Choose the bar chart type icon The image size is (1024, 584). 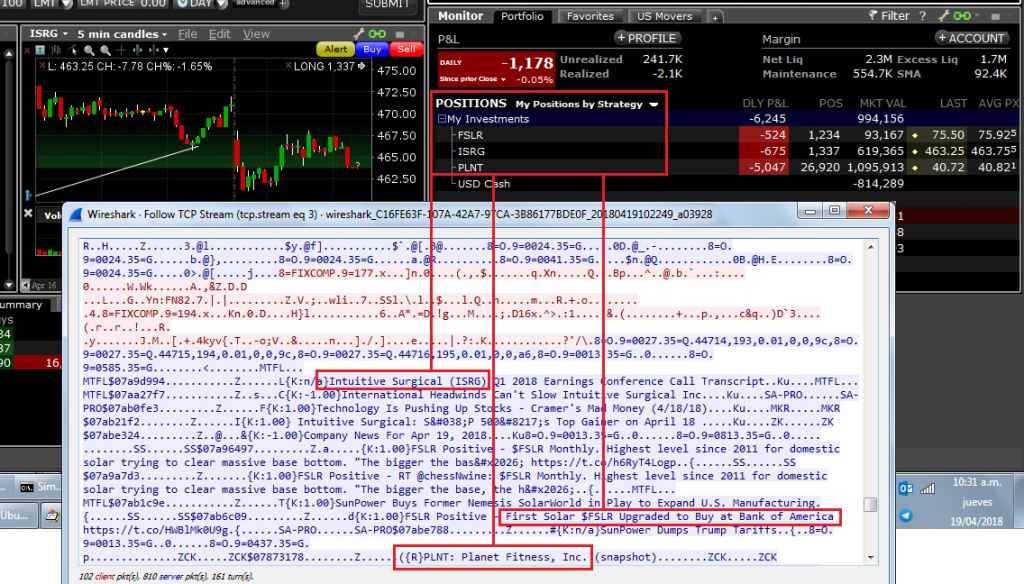pos(56,50)
